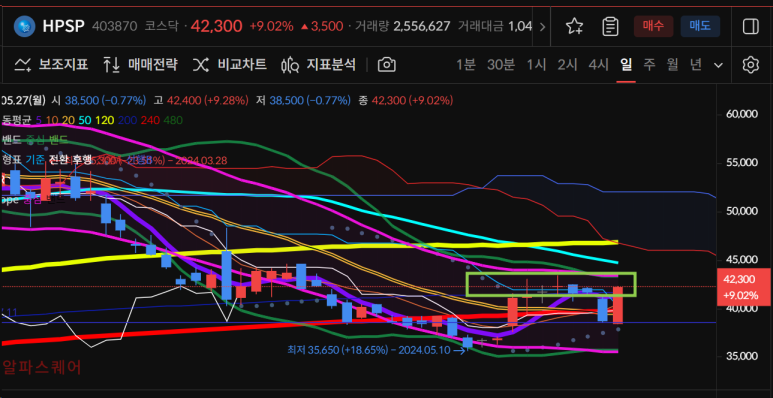773x398 pixels.
Task: Click the HPSP stock name
Action: click(x=64, y=26)
